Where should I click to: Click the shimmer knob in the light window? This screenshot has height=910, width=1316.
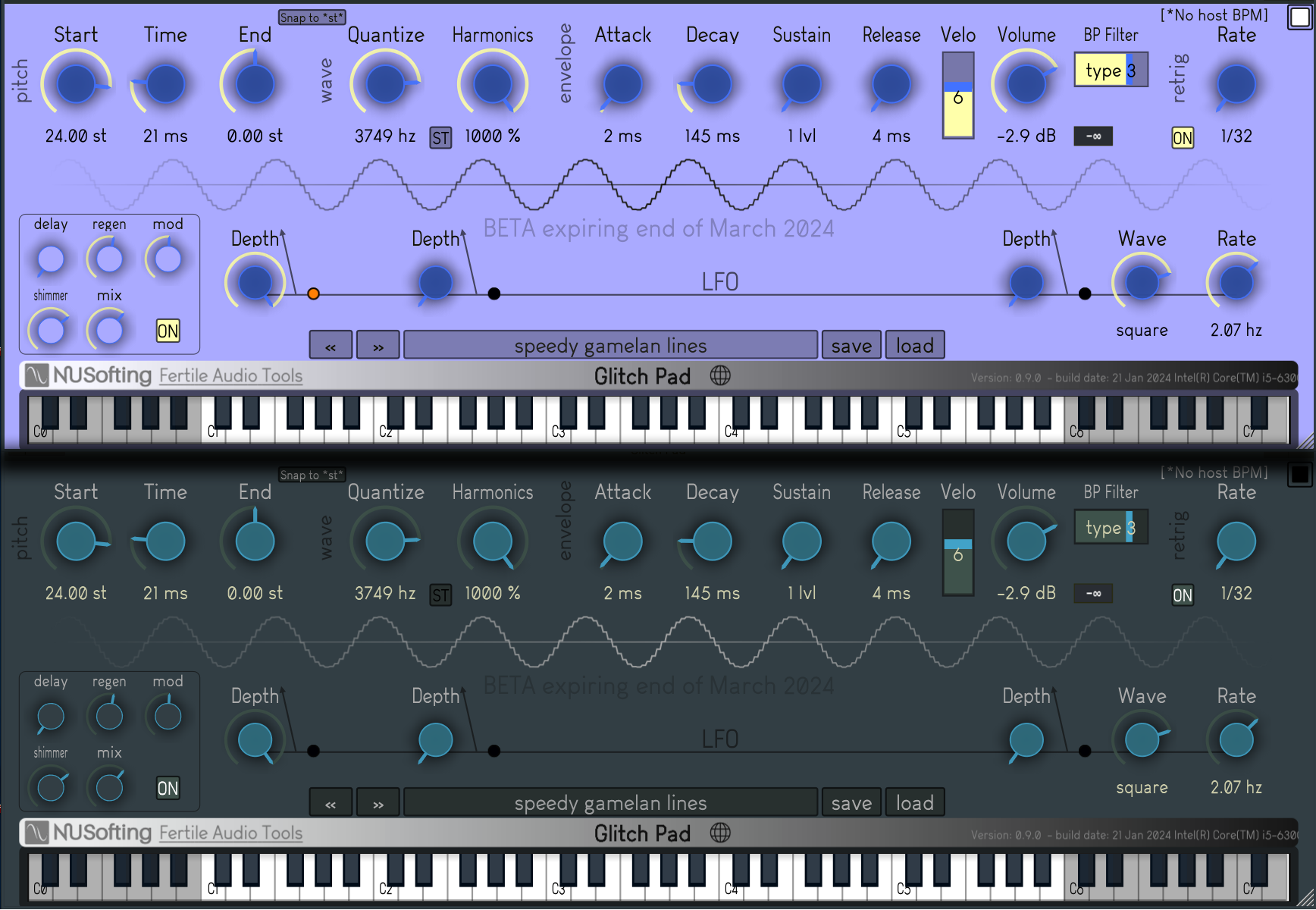[x=51, y=331]
